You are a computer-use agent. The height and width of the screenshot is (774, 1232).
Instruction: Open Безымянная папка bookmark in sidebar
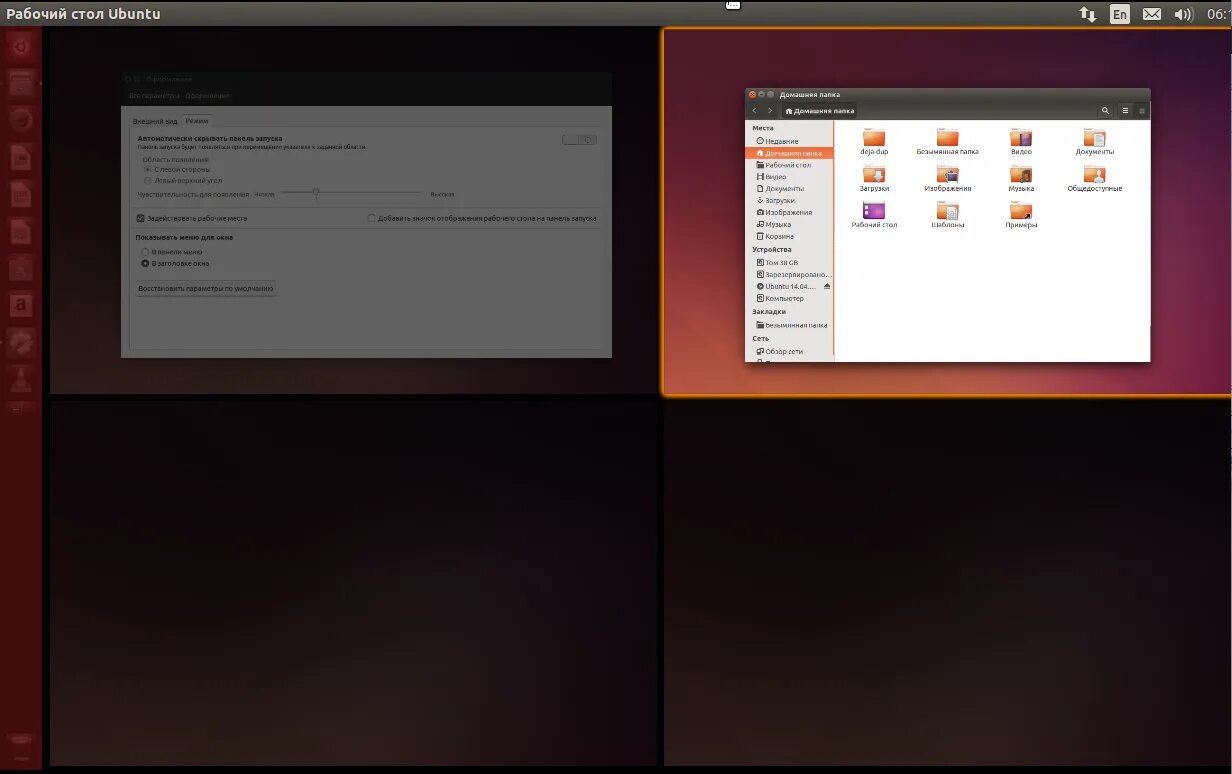click(790, 326)
